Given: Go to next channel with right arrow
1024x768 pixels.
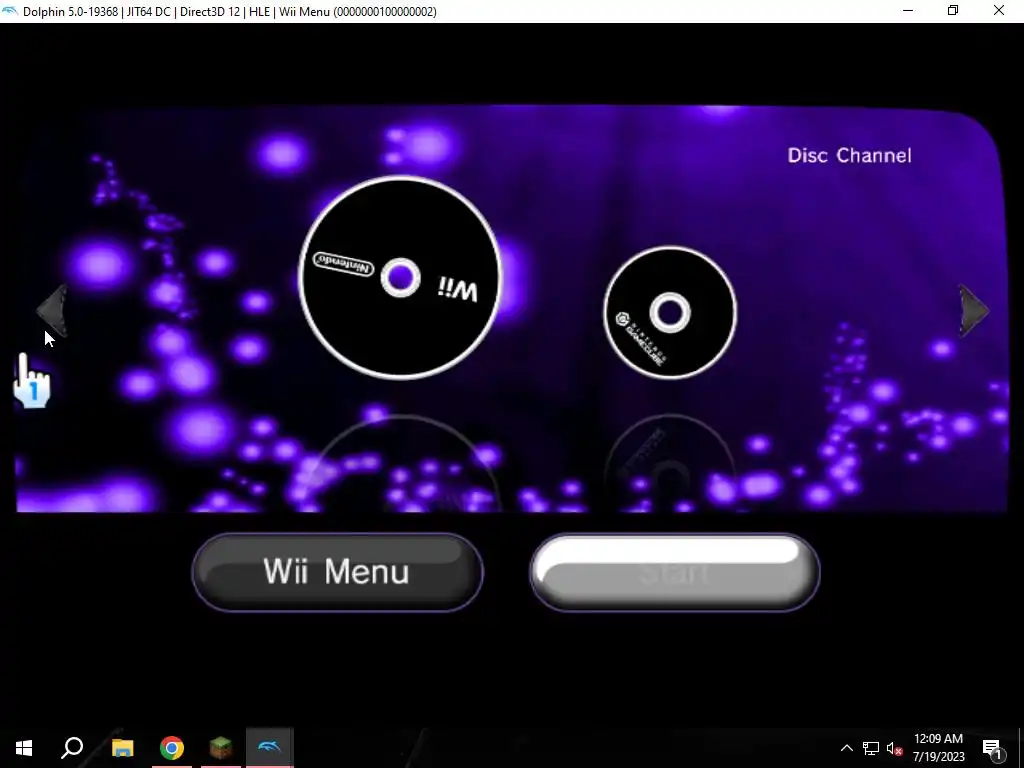Looking at the screenshot, I should (x=974, y=311).
